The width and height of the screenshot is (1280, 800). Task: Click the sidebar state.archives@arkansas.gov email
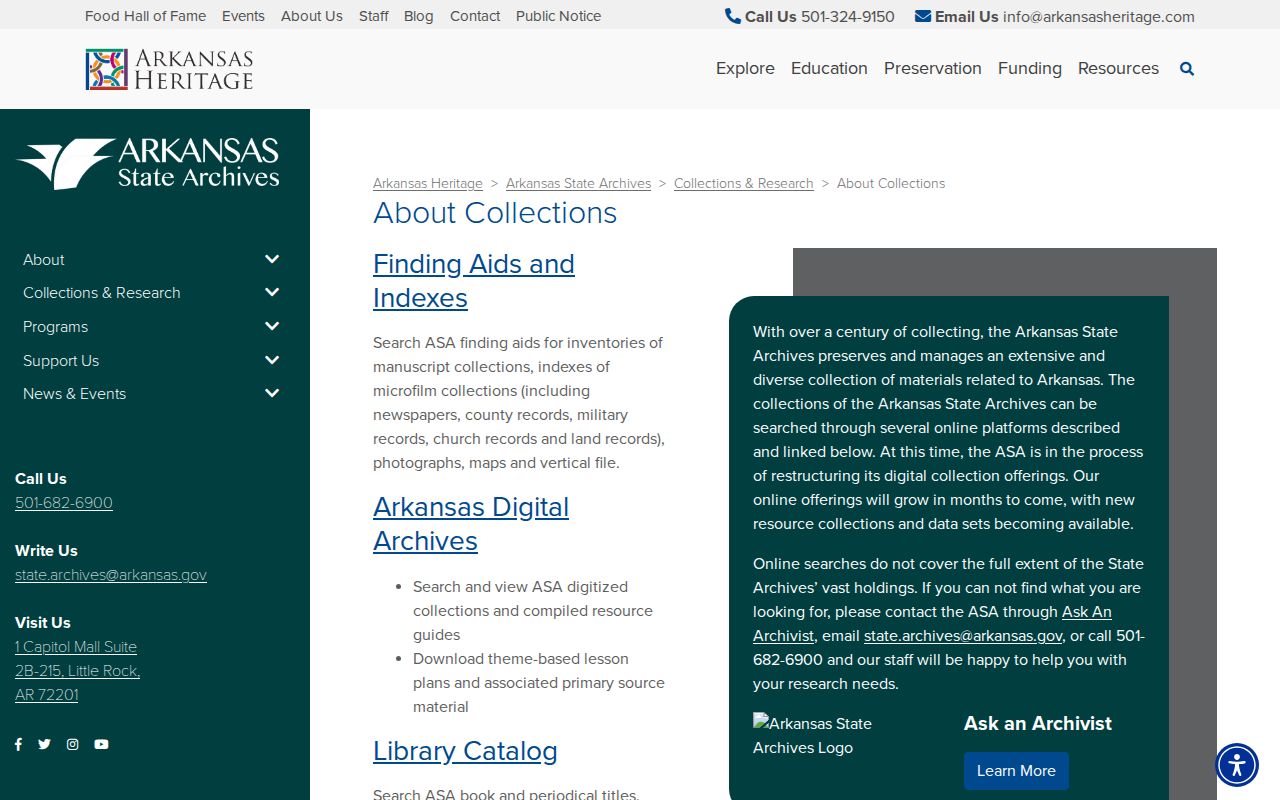pyautogui.click(x=111, y=575)
